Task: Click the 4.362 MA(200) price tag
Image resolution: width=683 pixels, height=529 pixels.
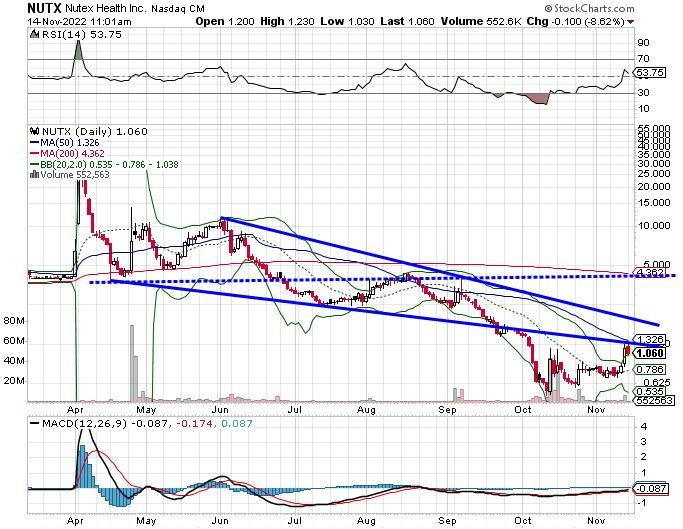Action: pos(650,273)
